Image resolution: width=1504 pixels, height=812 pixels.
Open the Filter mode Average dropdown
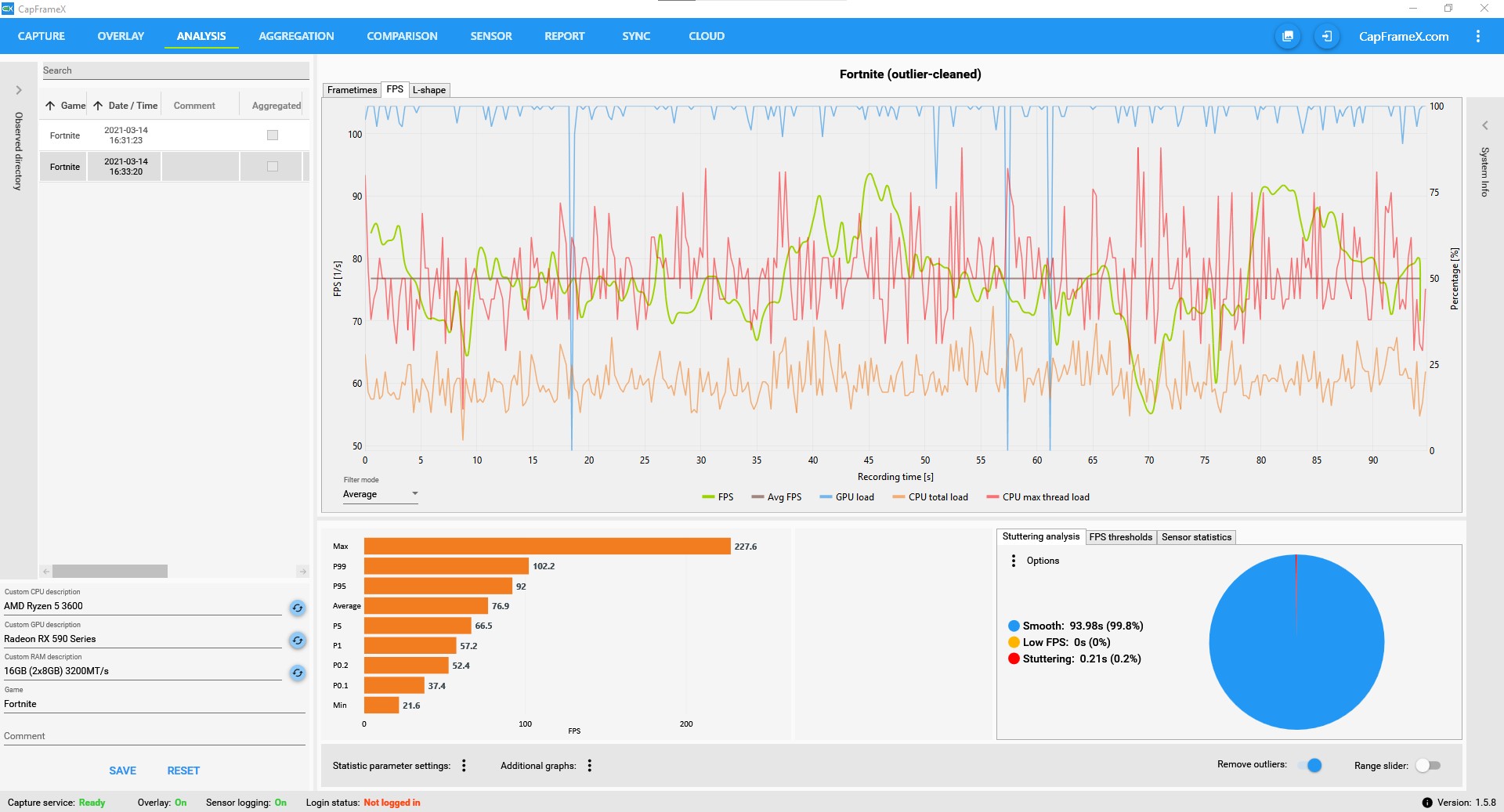click(x=381, y=494)
